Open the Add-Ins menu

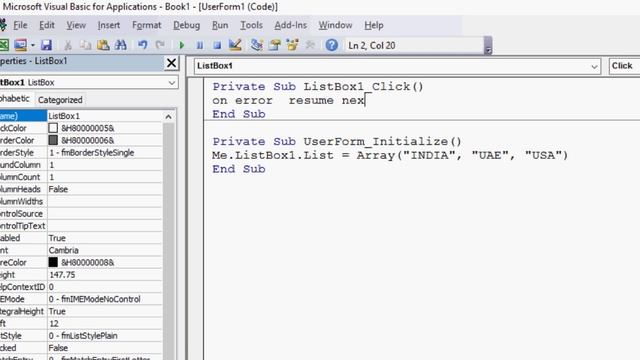(291, 25)
